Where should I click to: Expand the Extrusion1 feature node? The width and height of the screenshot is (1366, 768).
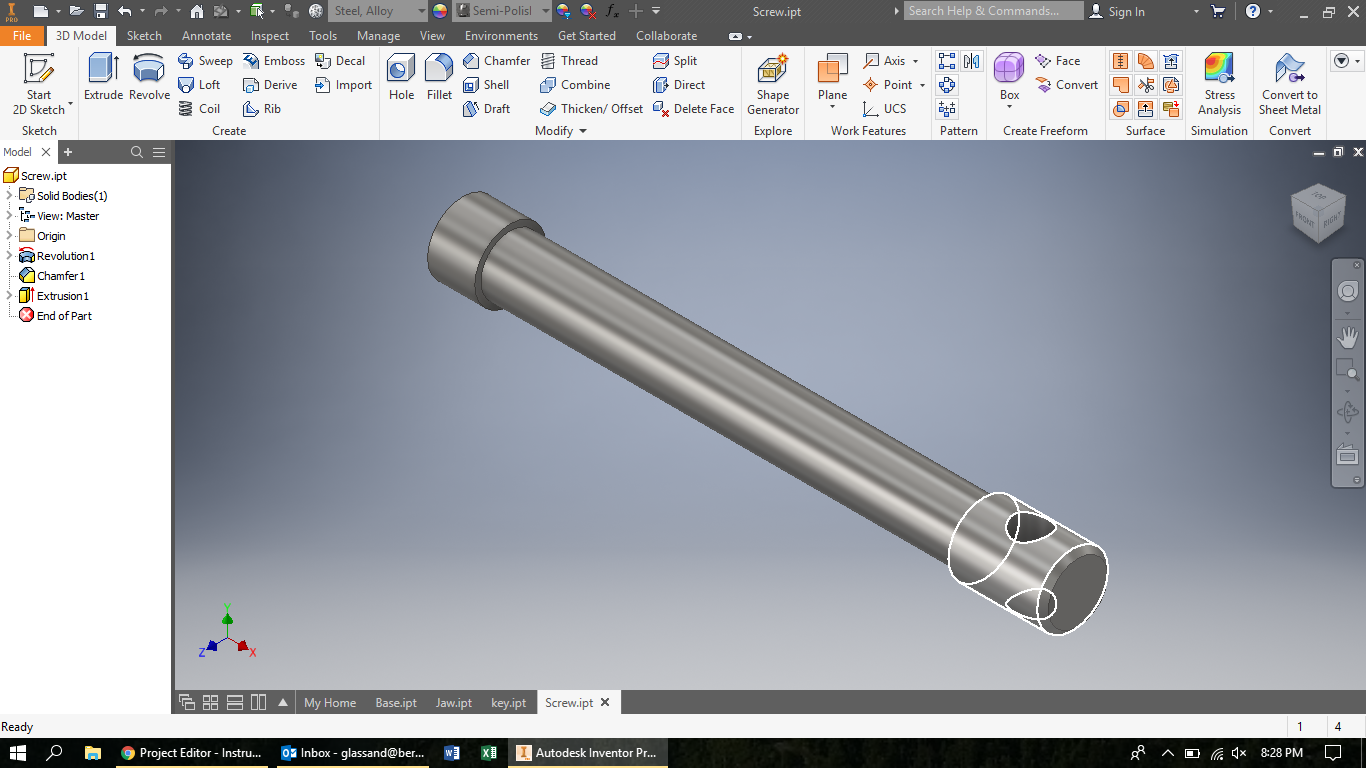[x=9, y=296]
